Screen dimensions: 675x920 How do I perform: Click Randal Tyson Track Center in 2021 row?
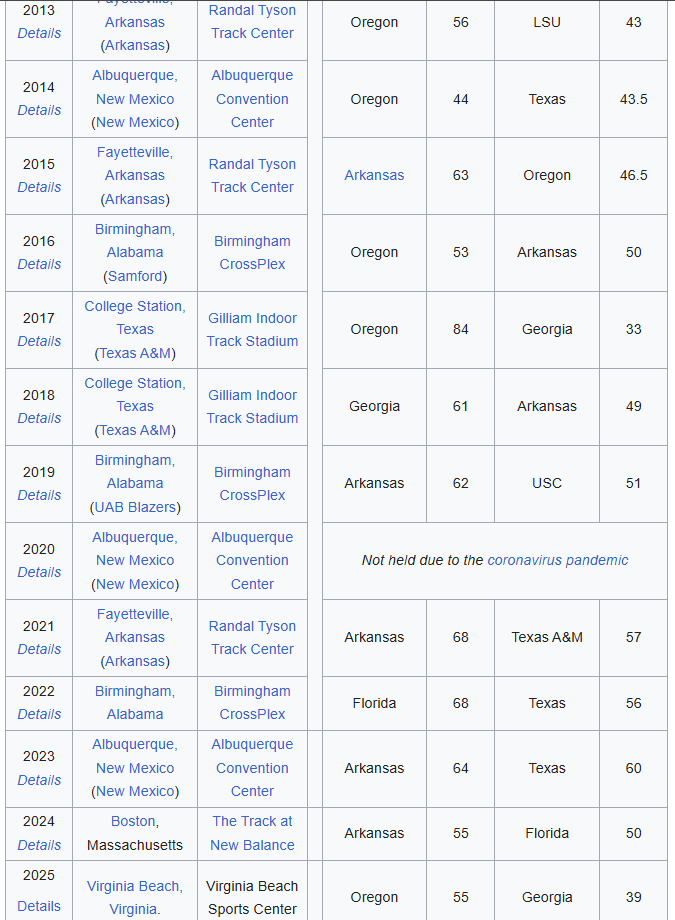pos(252,637)
